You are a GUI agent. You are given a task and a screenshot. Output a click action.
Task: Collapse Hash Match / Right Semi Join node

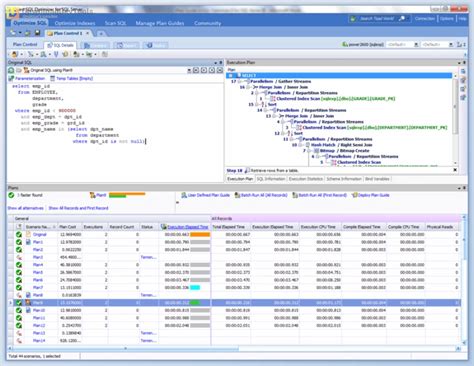pyautogui.click(x=300, y=145)
